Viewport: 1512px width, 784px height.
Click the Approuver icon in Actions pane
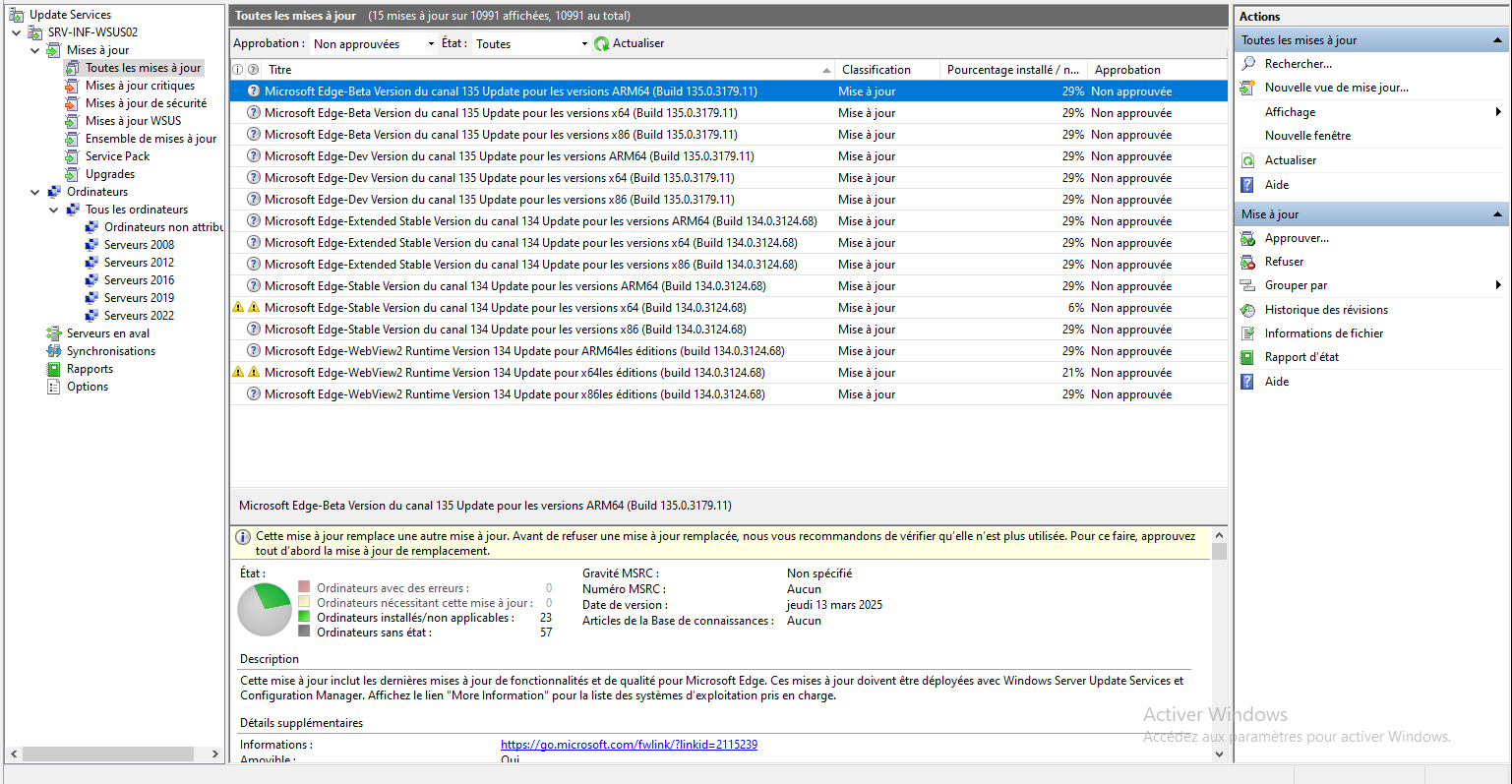pyautogui.click(x=1248, y=238)
